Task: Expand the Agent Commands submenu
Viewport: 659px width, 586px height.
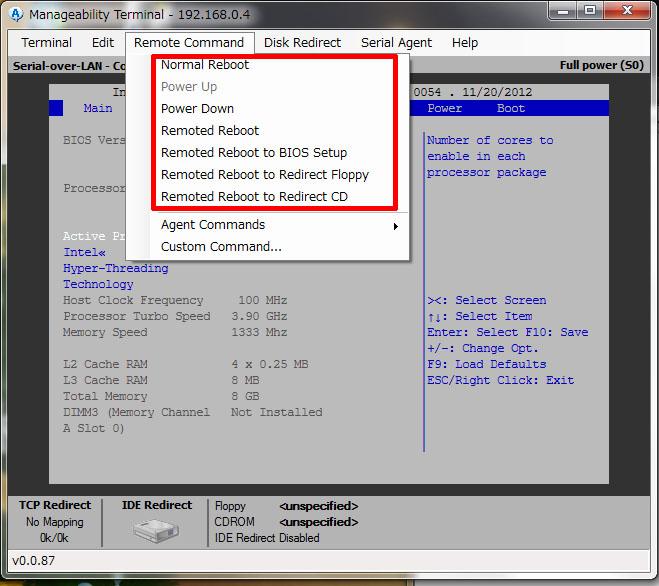Action: pos(279,225)
